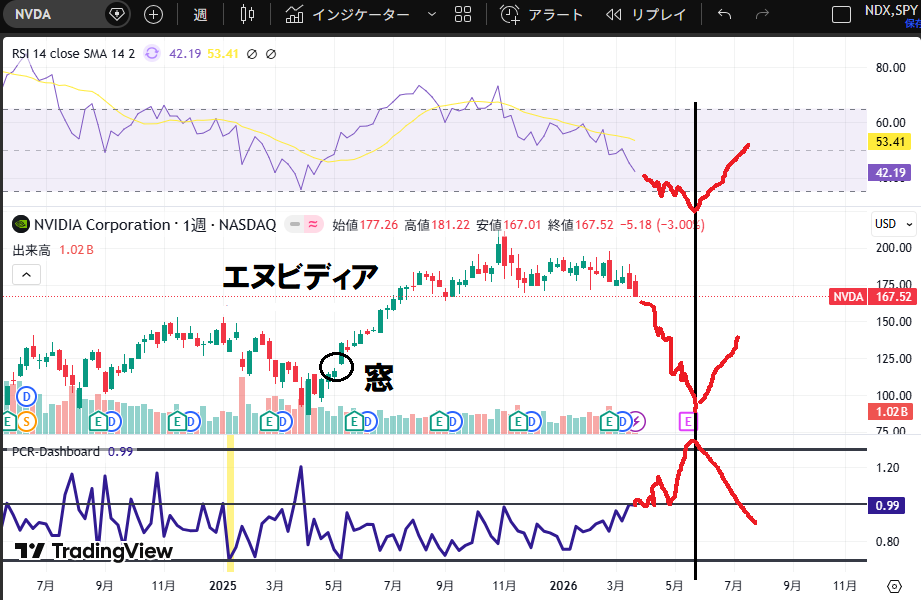Click the RSI 14 close SMA legend
This screenshot has height=600, width=921.
pos(73,53)
